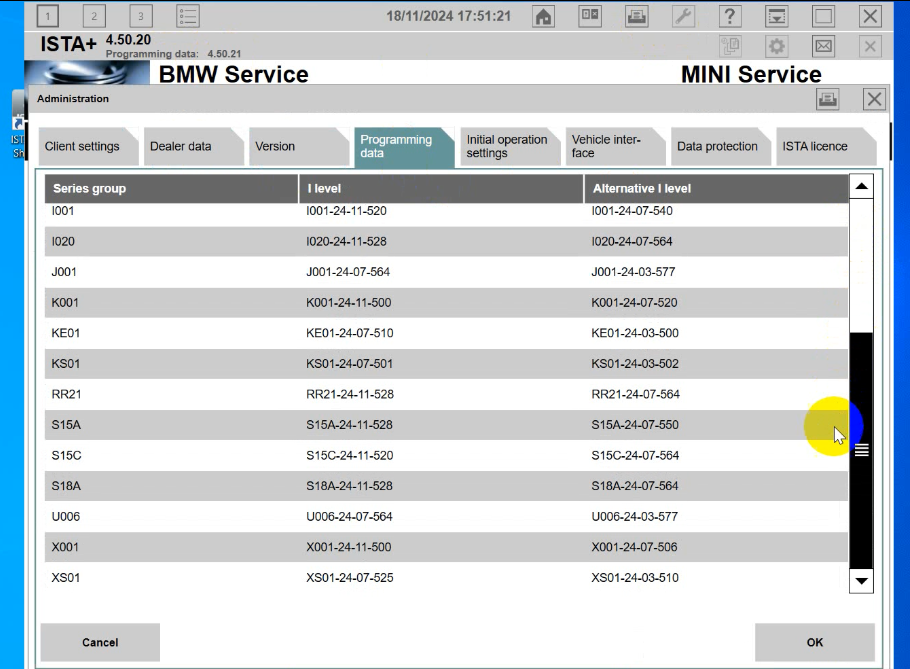
Task: Click I level value KE01-24-07-510
Action: coord(350,333)
